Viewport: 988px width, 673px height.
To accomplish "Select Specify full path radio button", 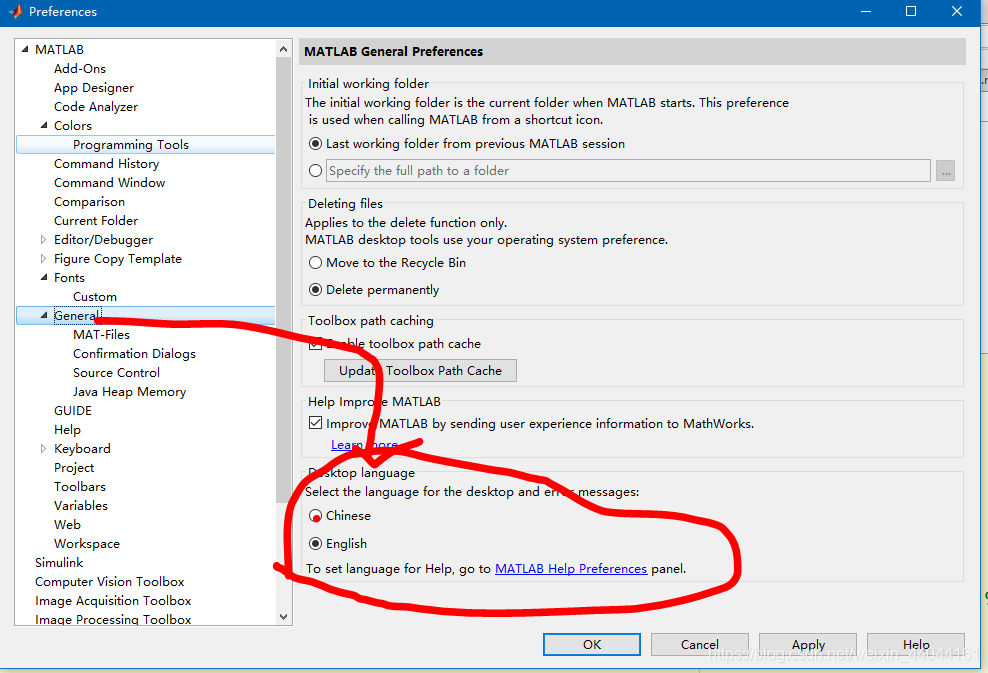I will pos(316,170).
